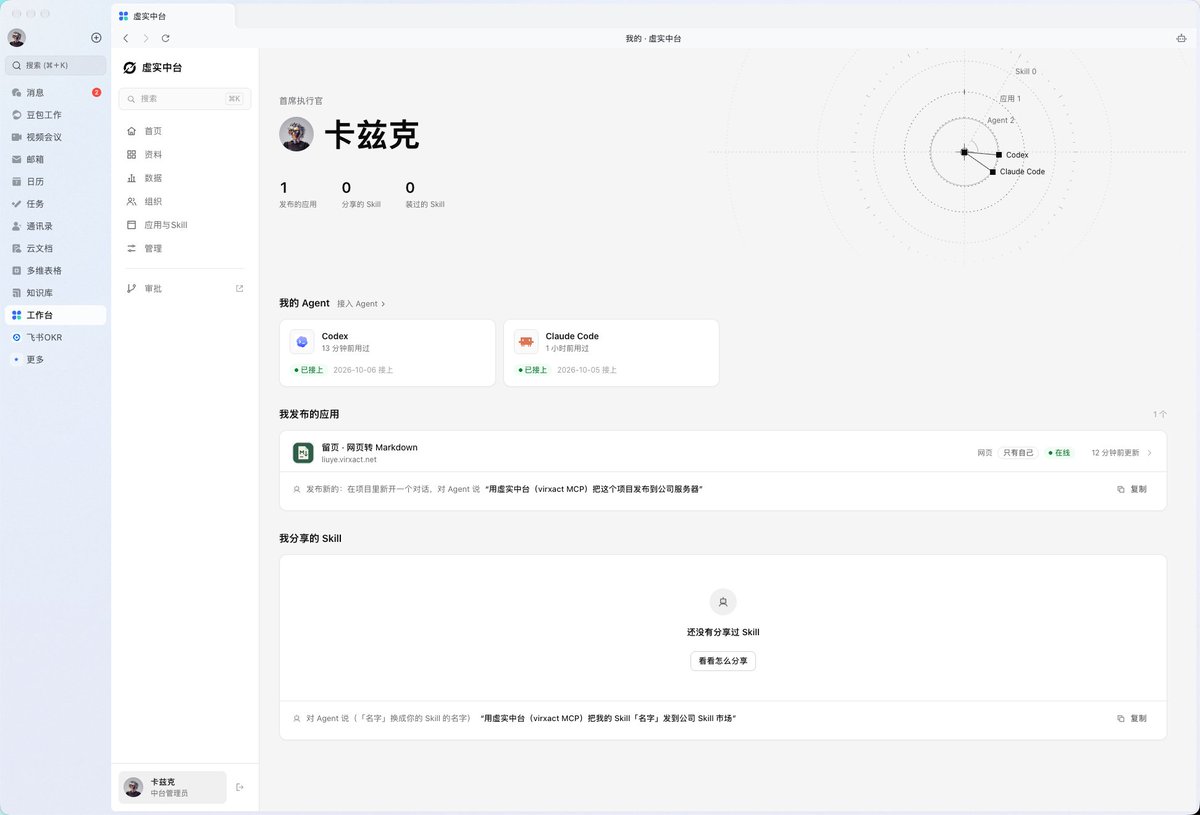Go back with the left arrow

click(x=125, y=38)
